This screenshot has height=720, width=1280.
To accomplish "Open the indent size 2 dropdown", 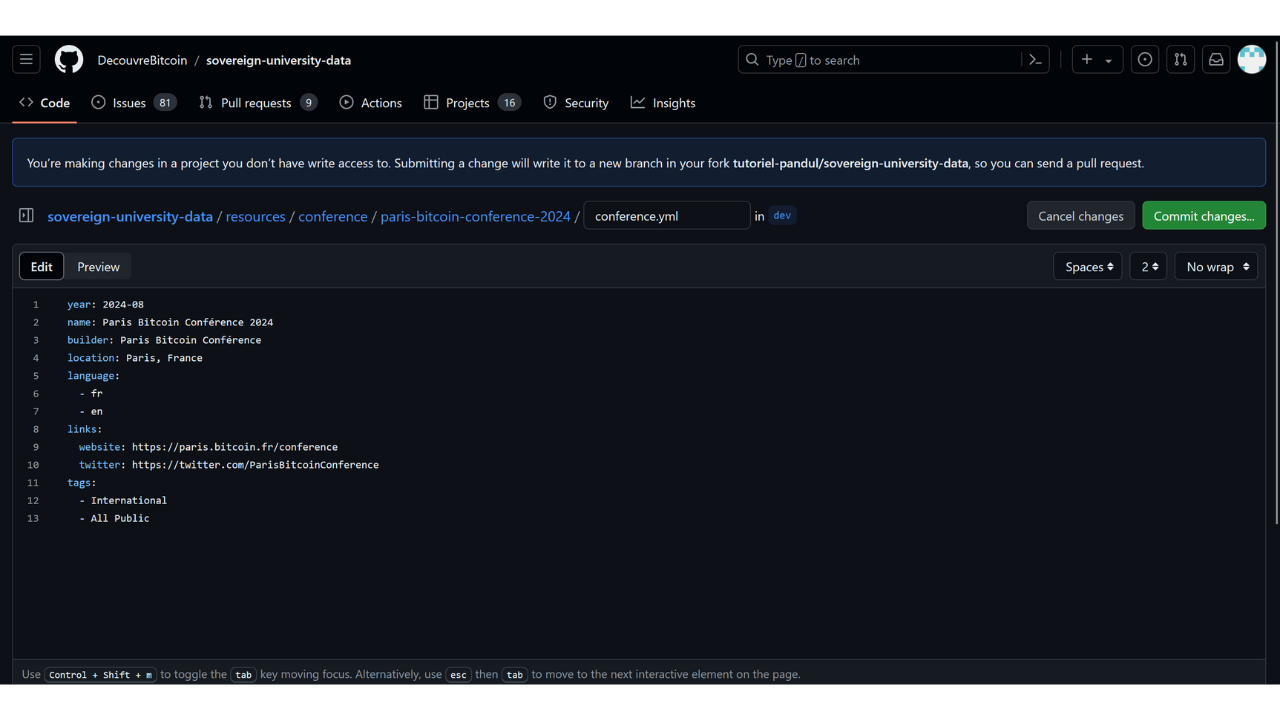I will [1149, 267].
